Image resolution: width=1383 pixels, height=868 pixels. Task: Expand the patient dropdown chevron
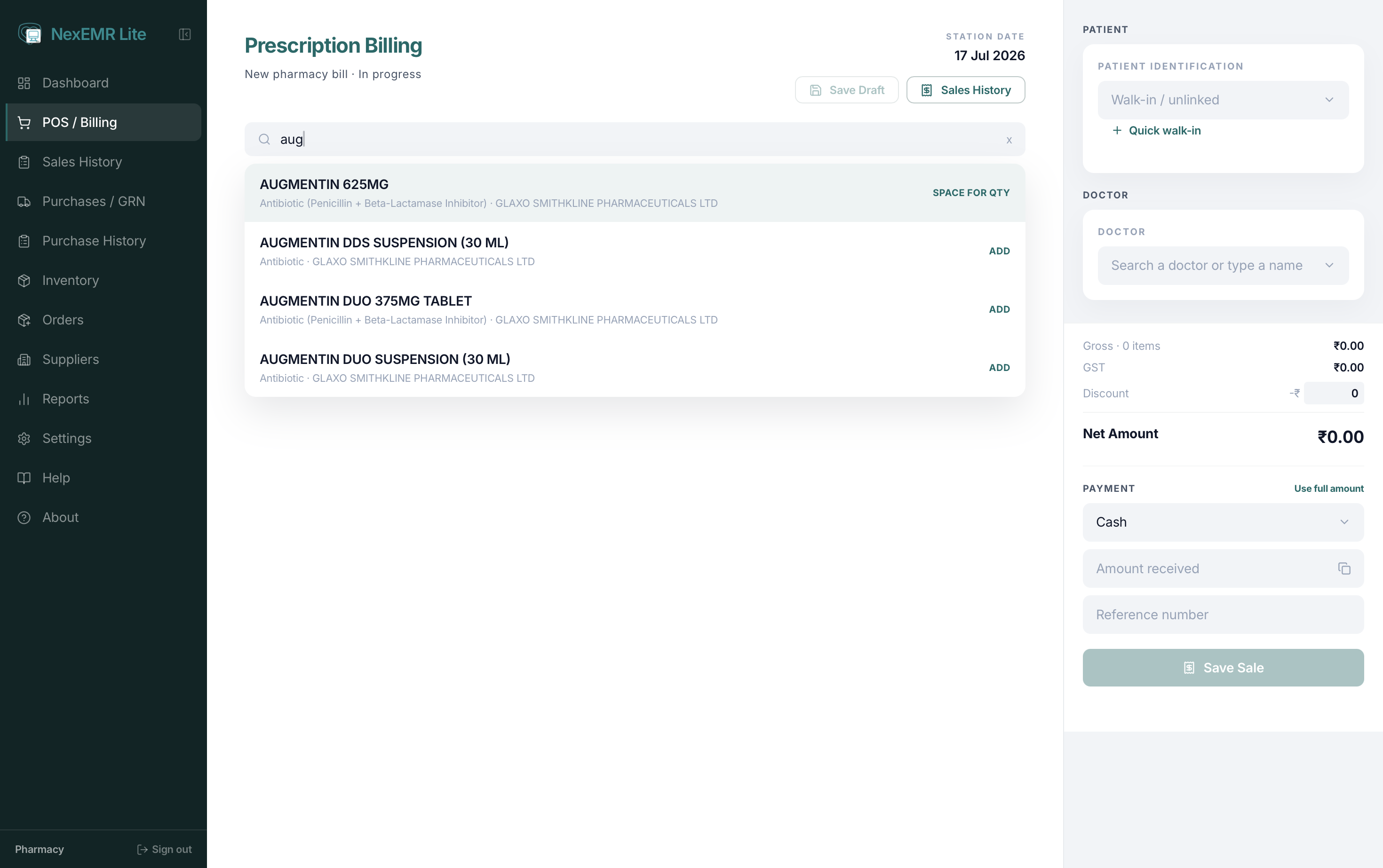coord(1328,100)
